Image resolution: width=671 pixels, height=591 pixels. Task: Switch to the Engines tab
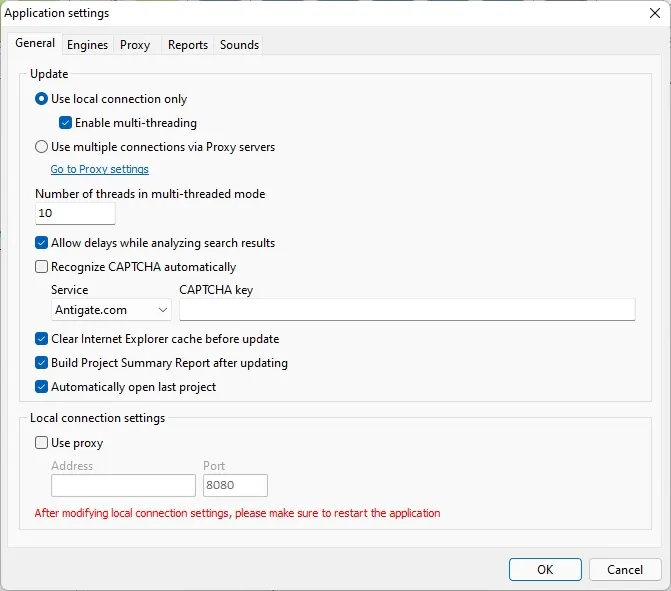(87, 45)
